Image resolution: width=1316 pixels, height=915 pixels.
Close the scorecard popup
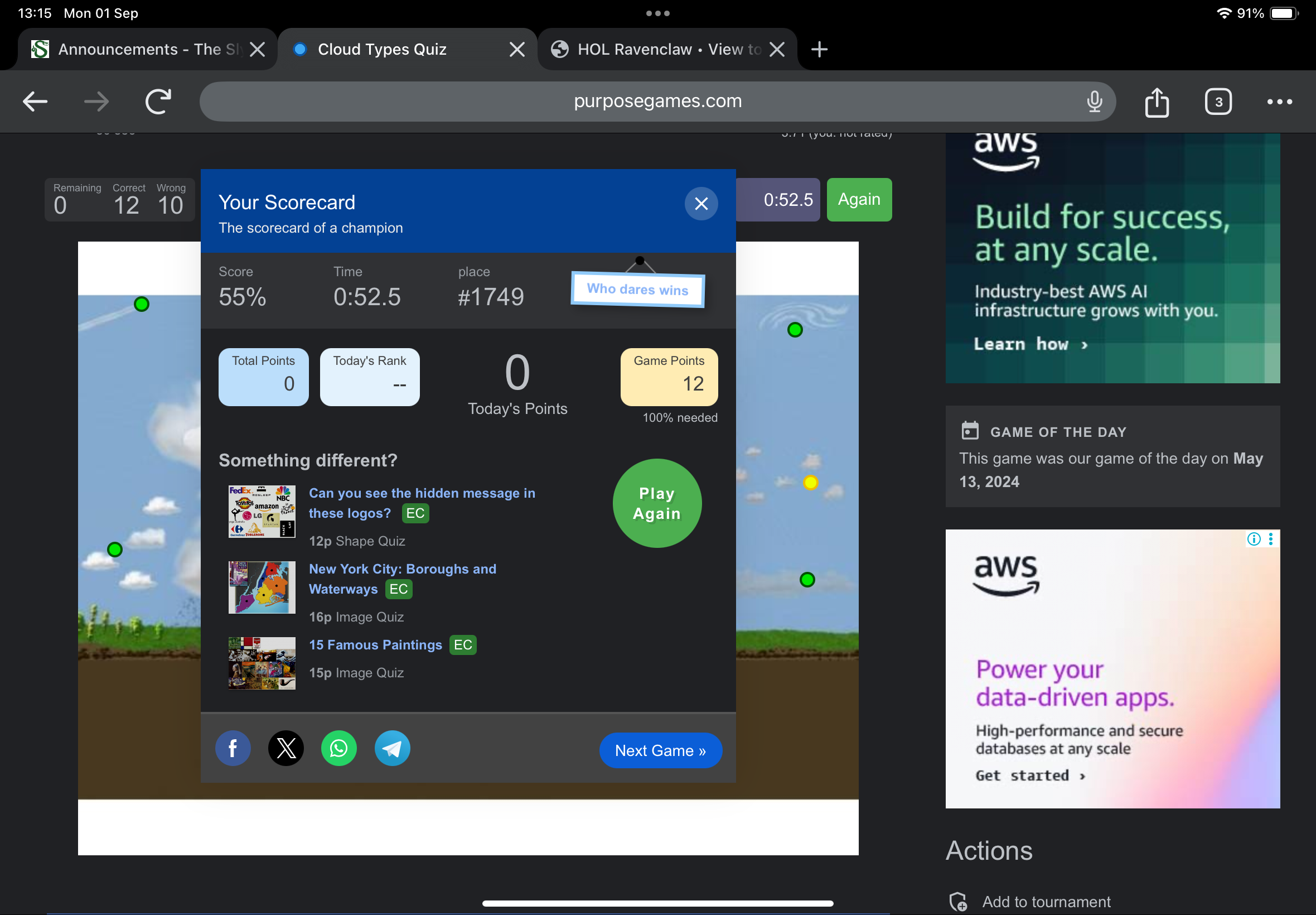(701, 204)
